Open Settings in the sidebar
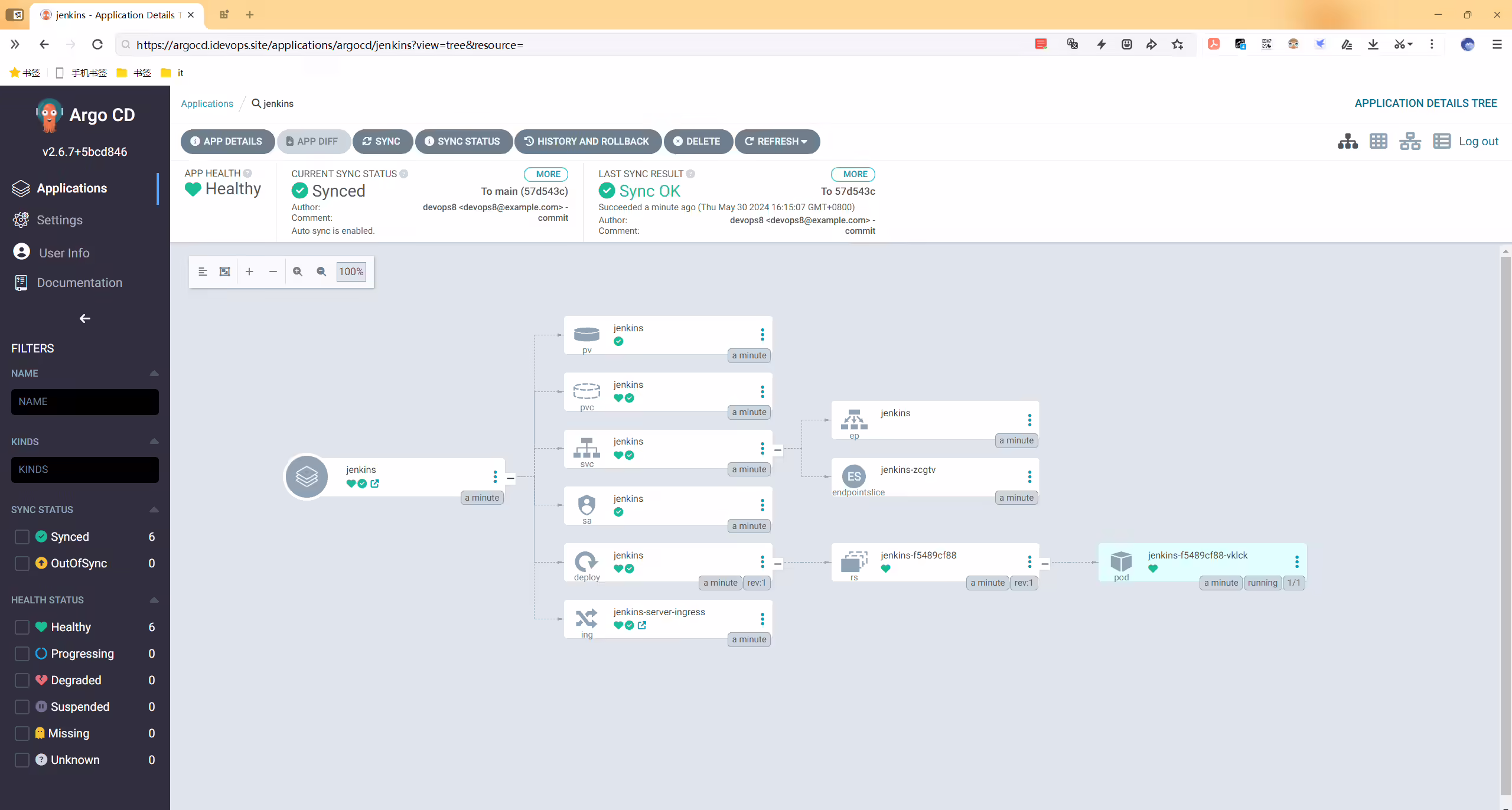 tap(59, 220)
